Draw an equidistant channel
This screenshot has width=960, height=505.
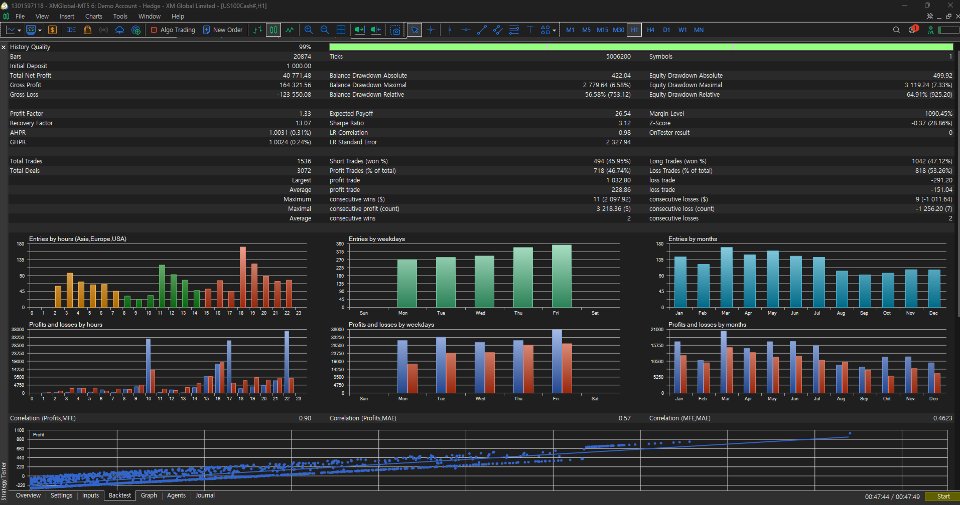pyautogui.click(x=498, y=29)
